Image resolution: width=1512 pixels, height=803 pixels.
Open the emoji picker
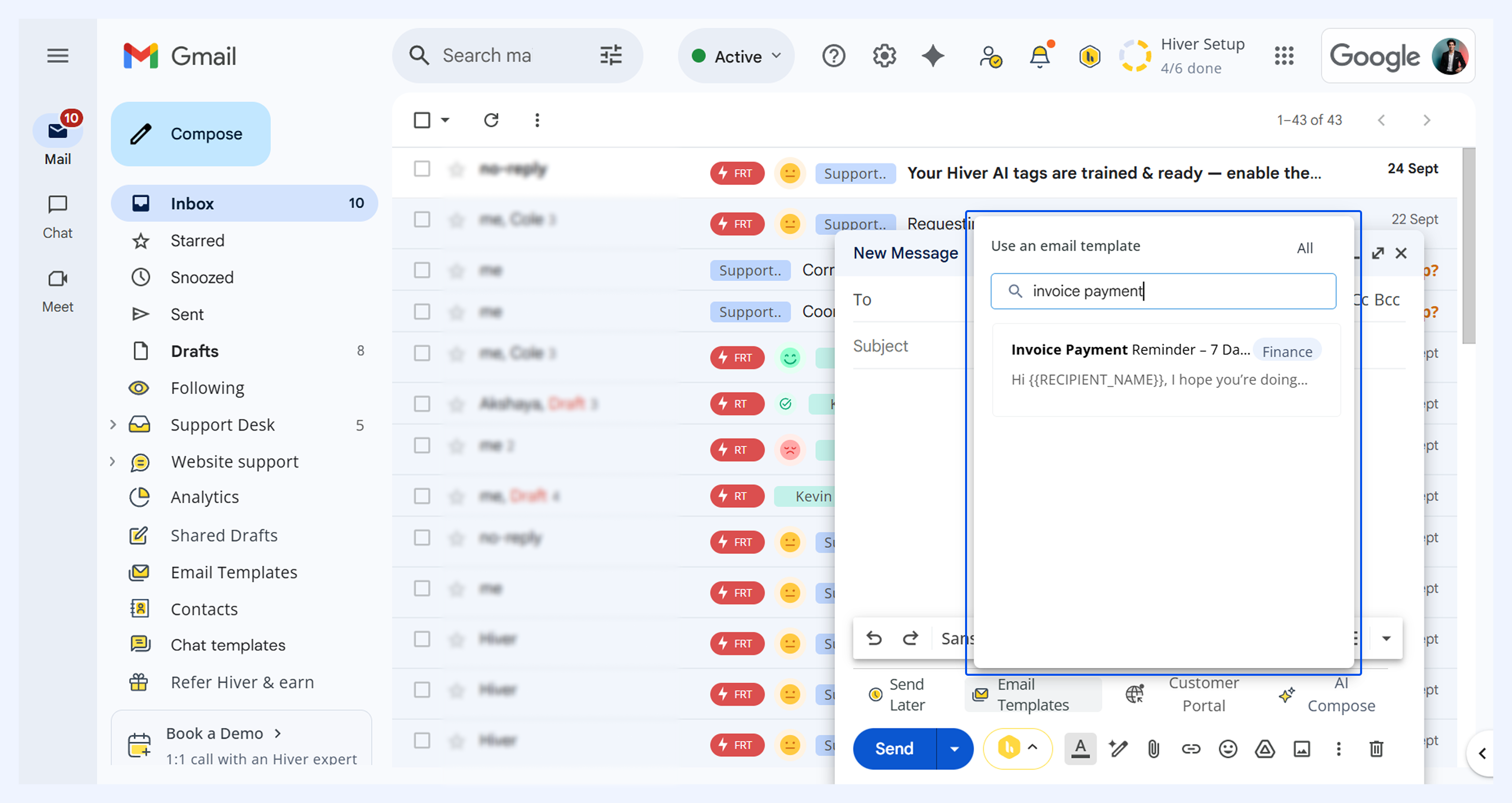click(x=1228, y=749)
